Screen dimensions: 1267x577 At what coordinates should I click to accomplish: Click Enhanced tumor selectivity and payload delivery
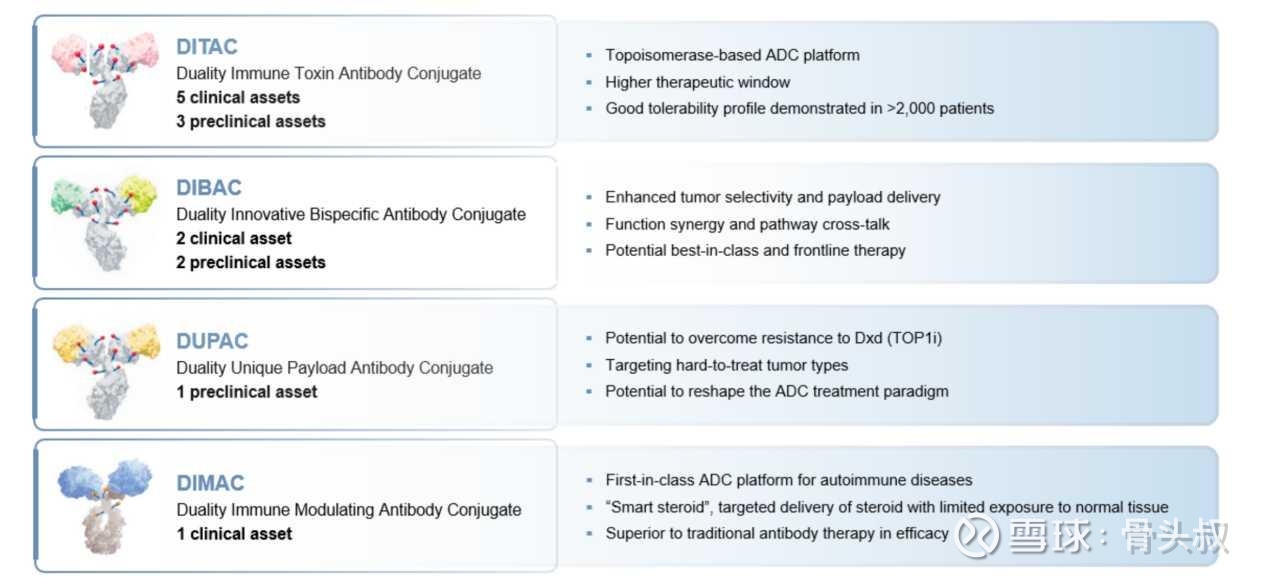click(x=773, y=197)
